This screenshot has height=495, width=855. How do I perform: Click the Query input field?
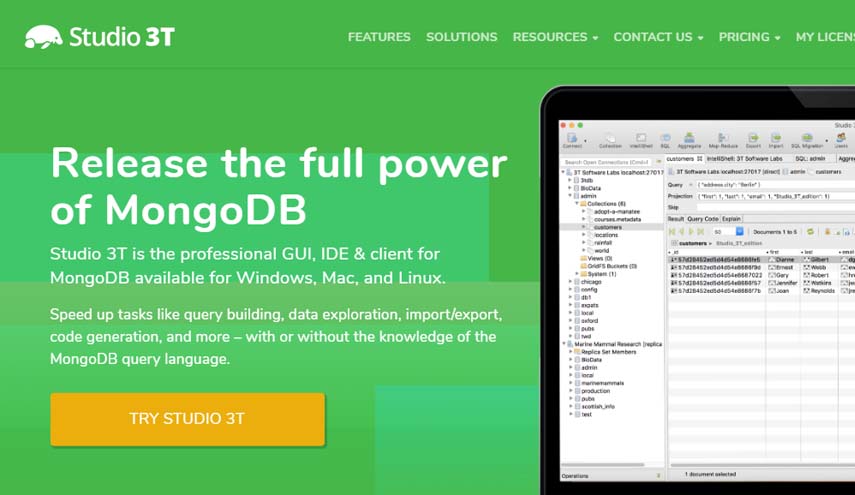pos(775,185)
